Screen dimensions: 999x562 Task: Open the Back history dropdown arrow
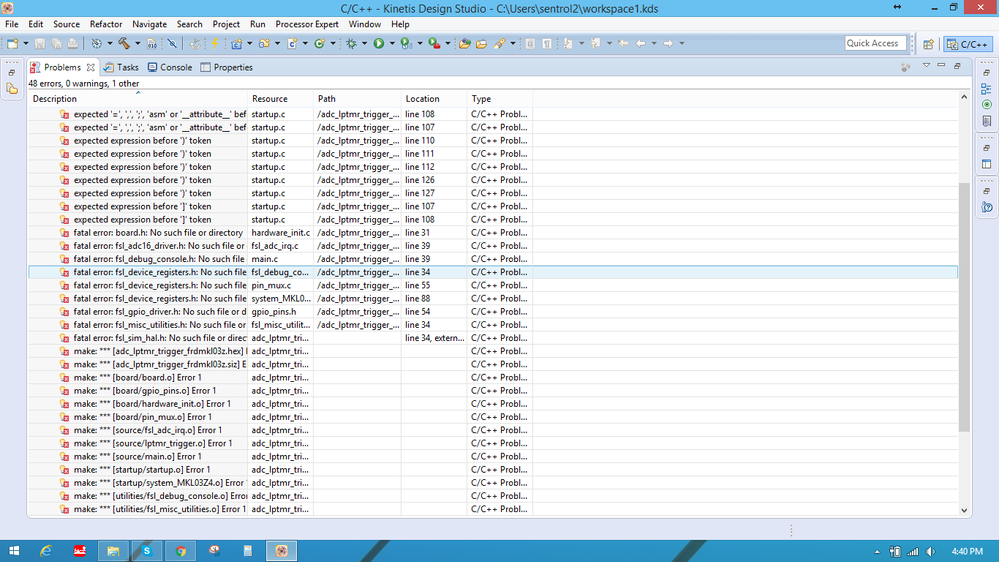tap(654, 43)
